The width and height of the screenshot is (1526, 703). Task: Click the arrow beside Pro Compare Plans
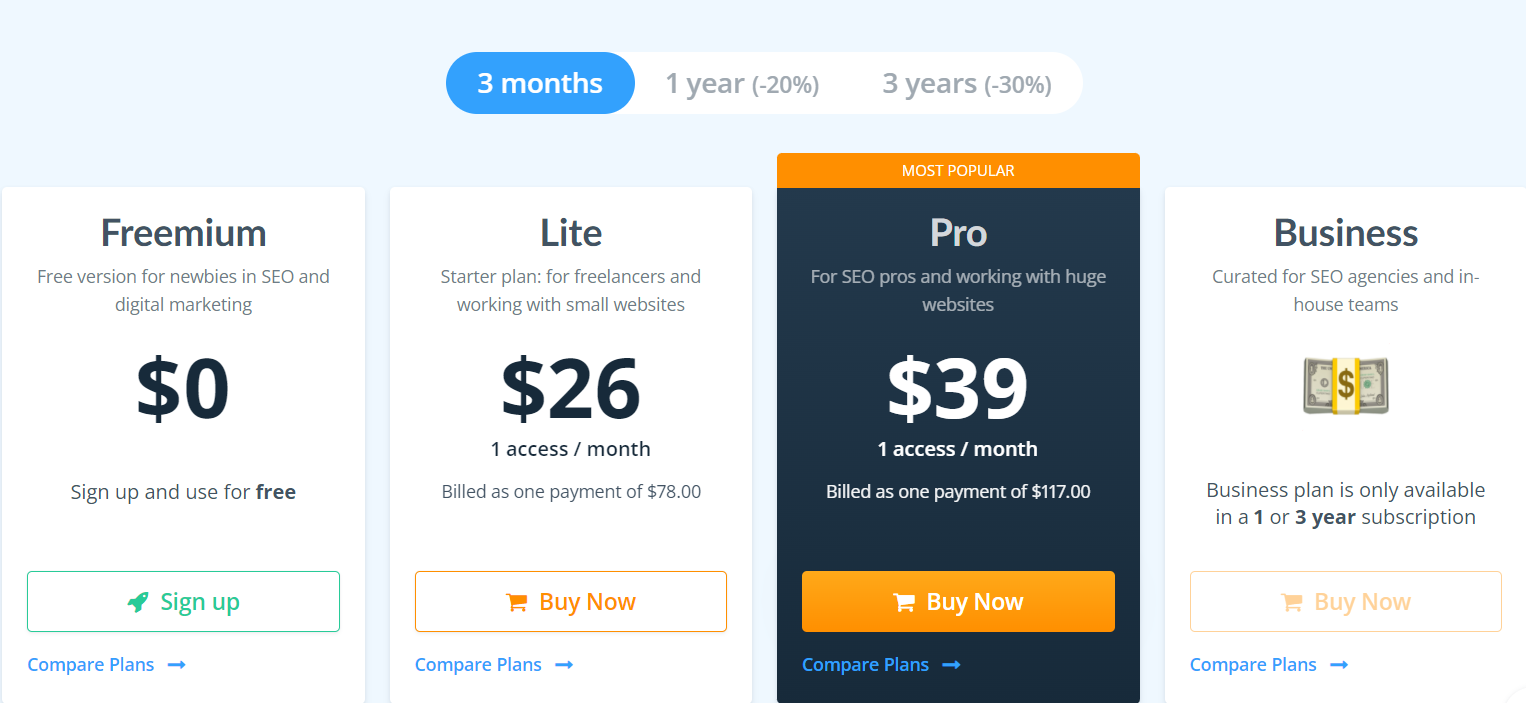(951, 665)
